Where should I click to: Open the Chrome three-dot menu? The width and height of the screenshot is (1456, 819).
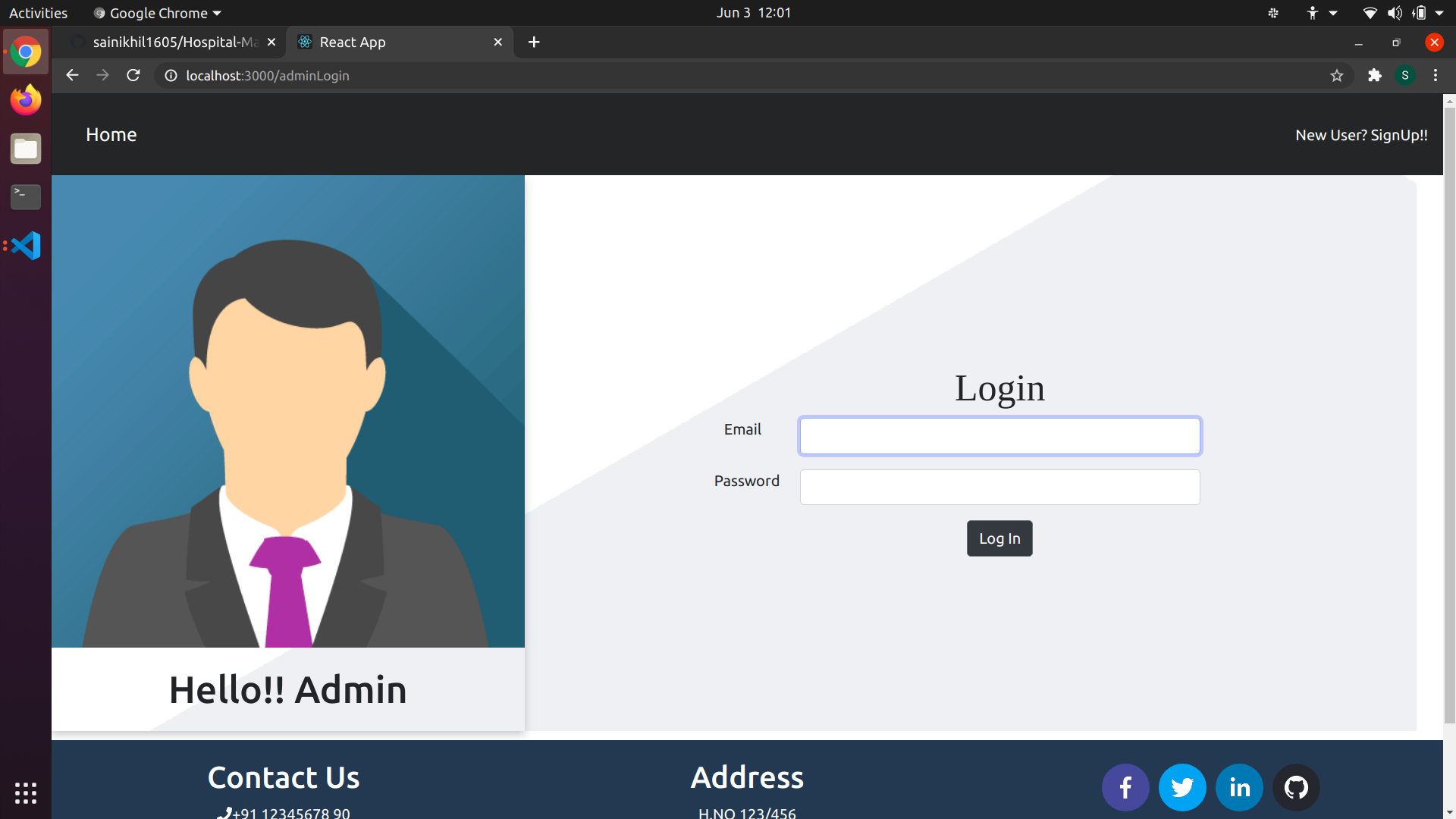[1435, 76]
